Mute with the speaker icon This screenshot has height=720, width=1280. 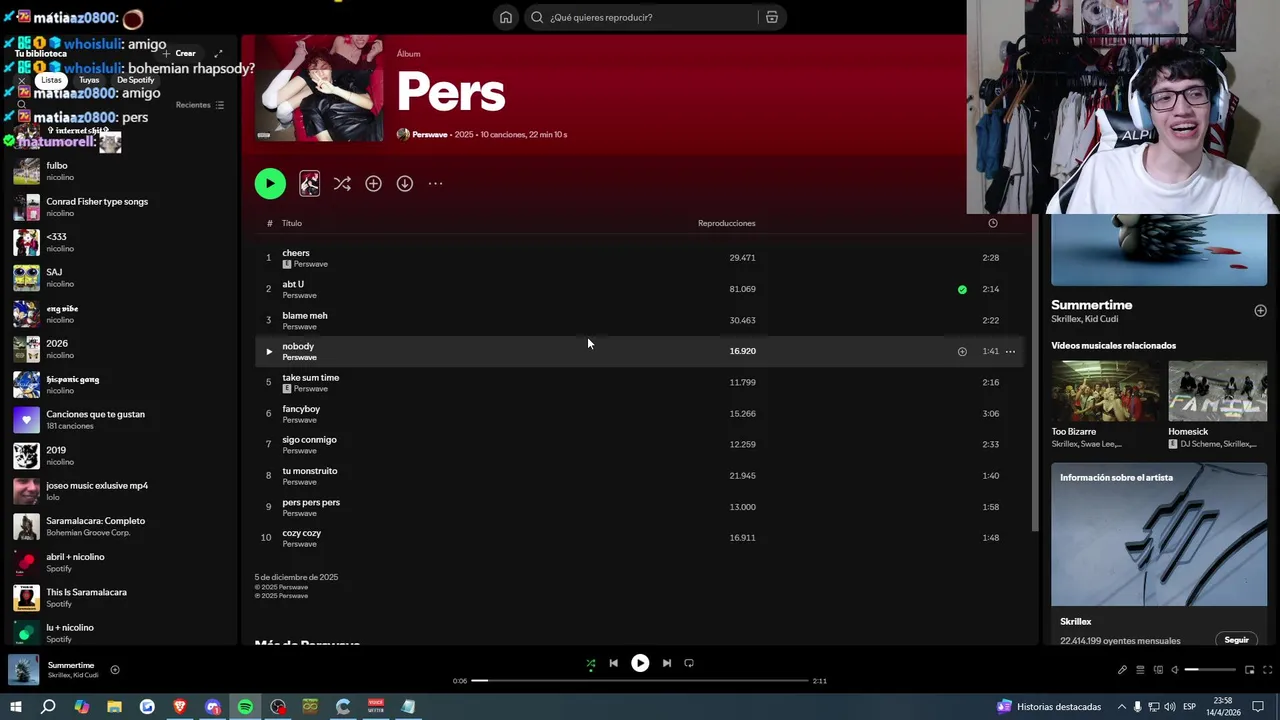tap(1175, 670)
